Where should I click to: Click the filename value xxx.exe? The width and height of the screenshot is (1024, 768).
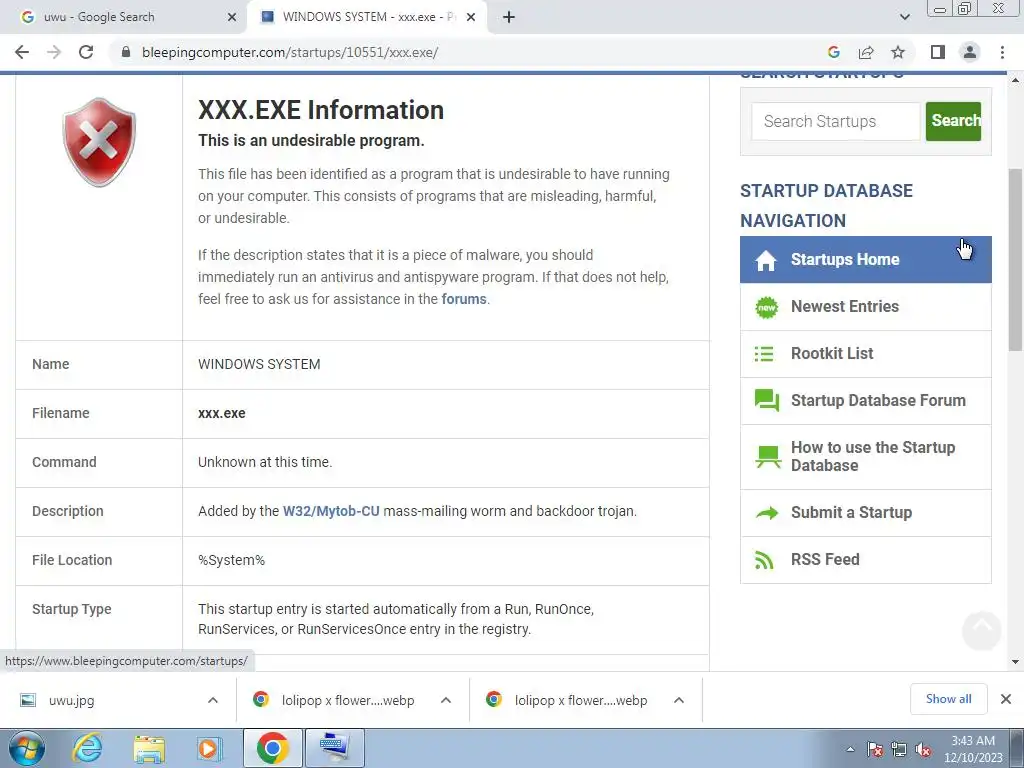[x=222, y=413]
